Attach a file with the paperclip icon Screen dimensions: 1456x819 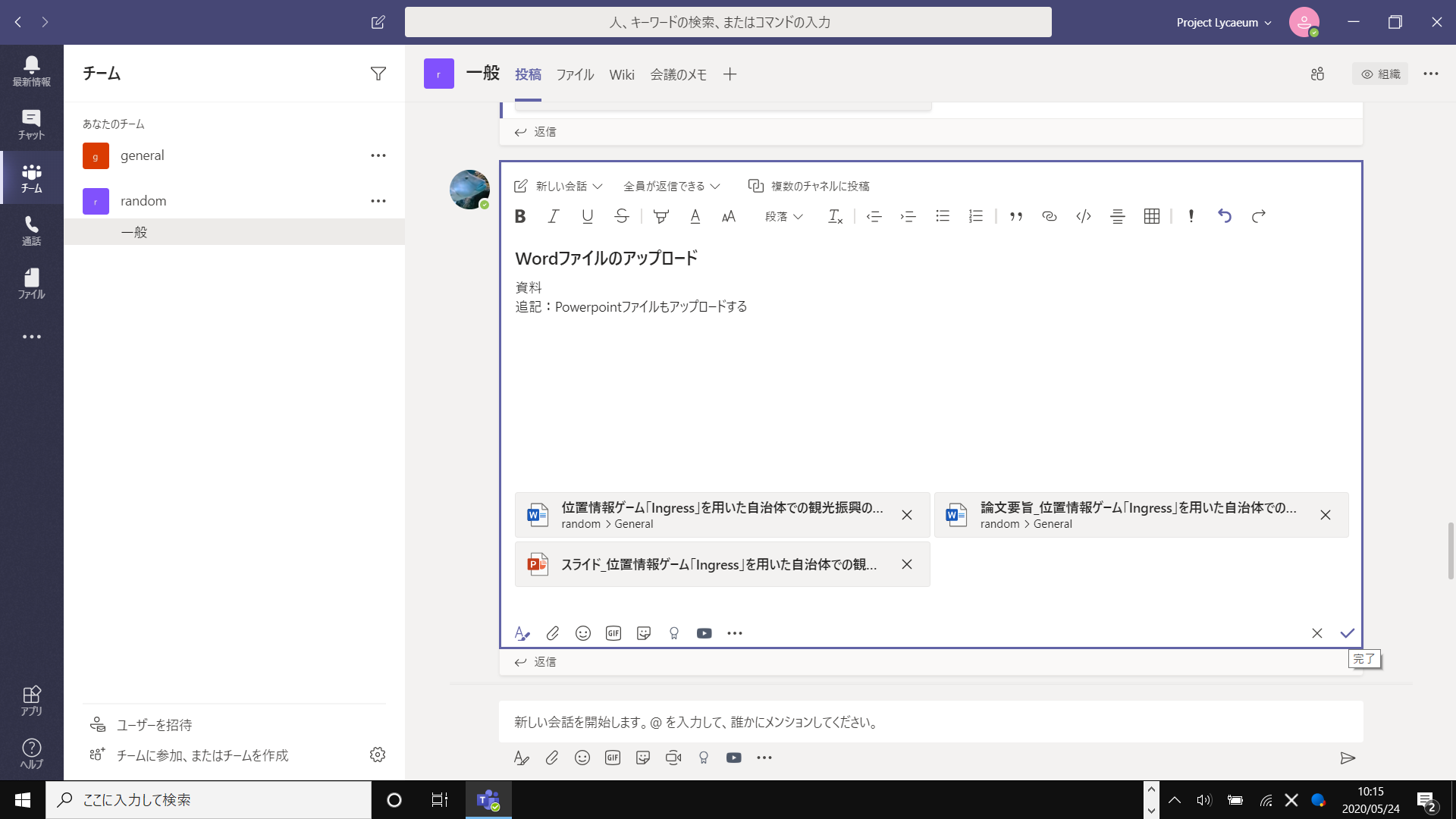tap(552, 632)
